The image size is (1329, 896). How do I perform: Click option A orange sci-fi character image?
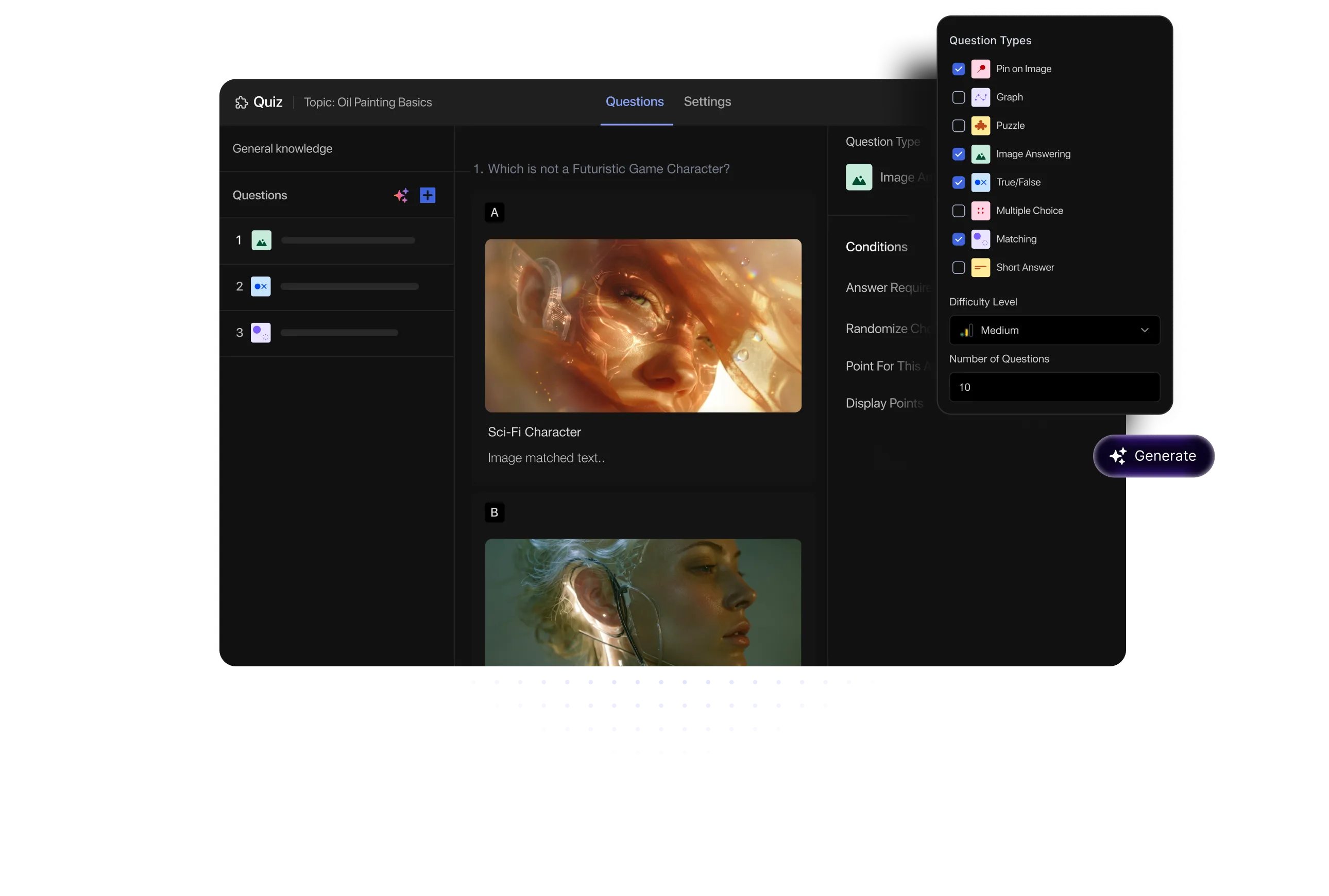tap(643, 326)
